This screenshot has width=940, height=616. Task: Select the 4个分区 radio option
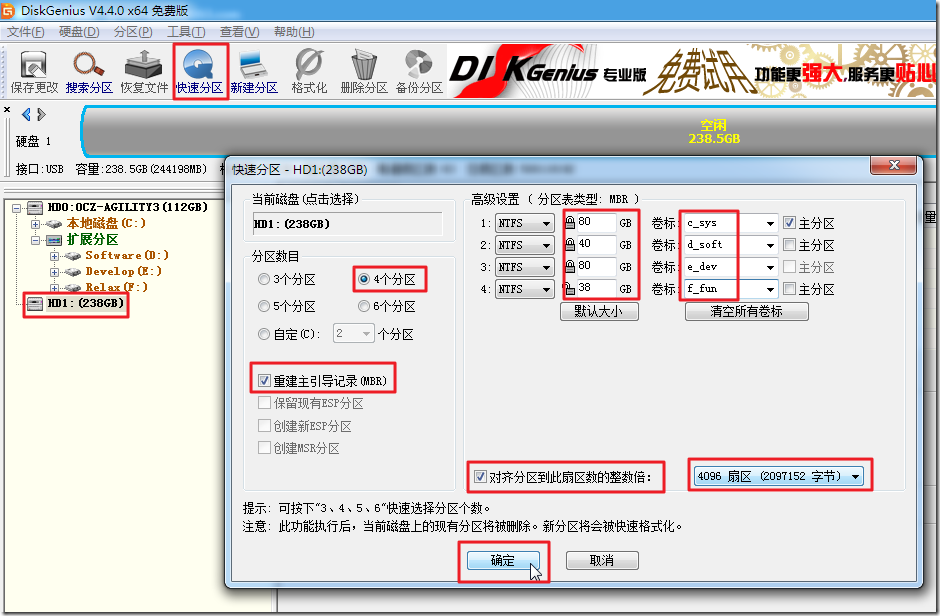click(364, 279)
